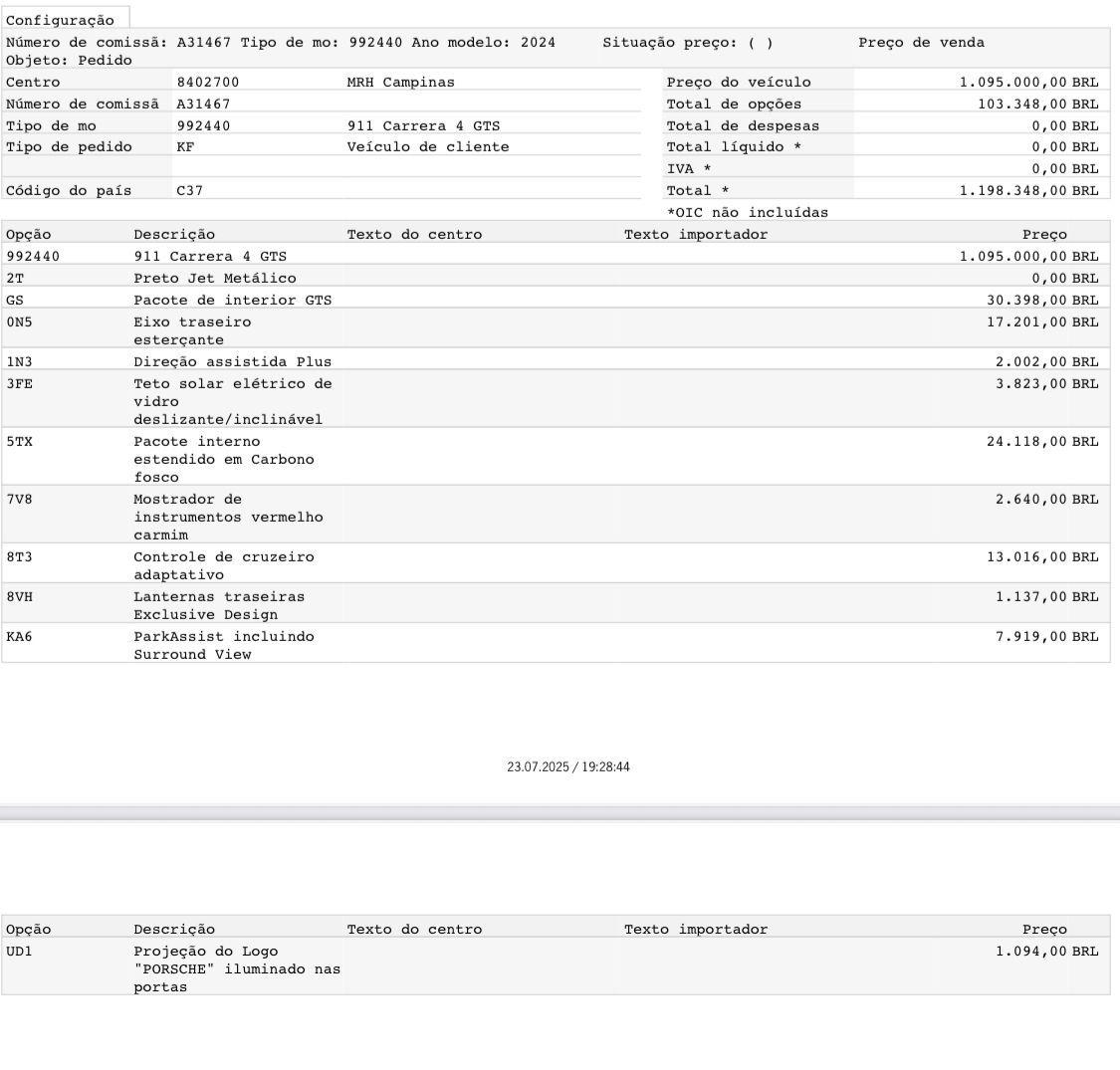Click the price '2.640,00 BRL'
The image size is (1120, 1070).
[x=1047, y=500]
